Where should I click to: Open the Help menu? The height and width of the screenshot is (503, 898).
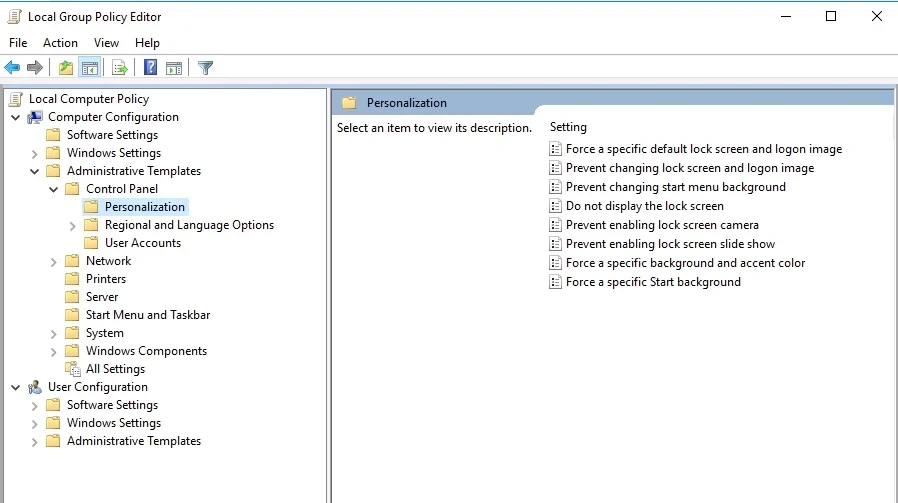[147, 43]
